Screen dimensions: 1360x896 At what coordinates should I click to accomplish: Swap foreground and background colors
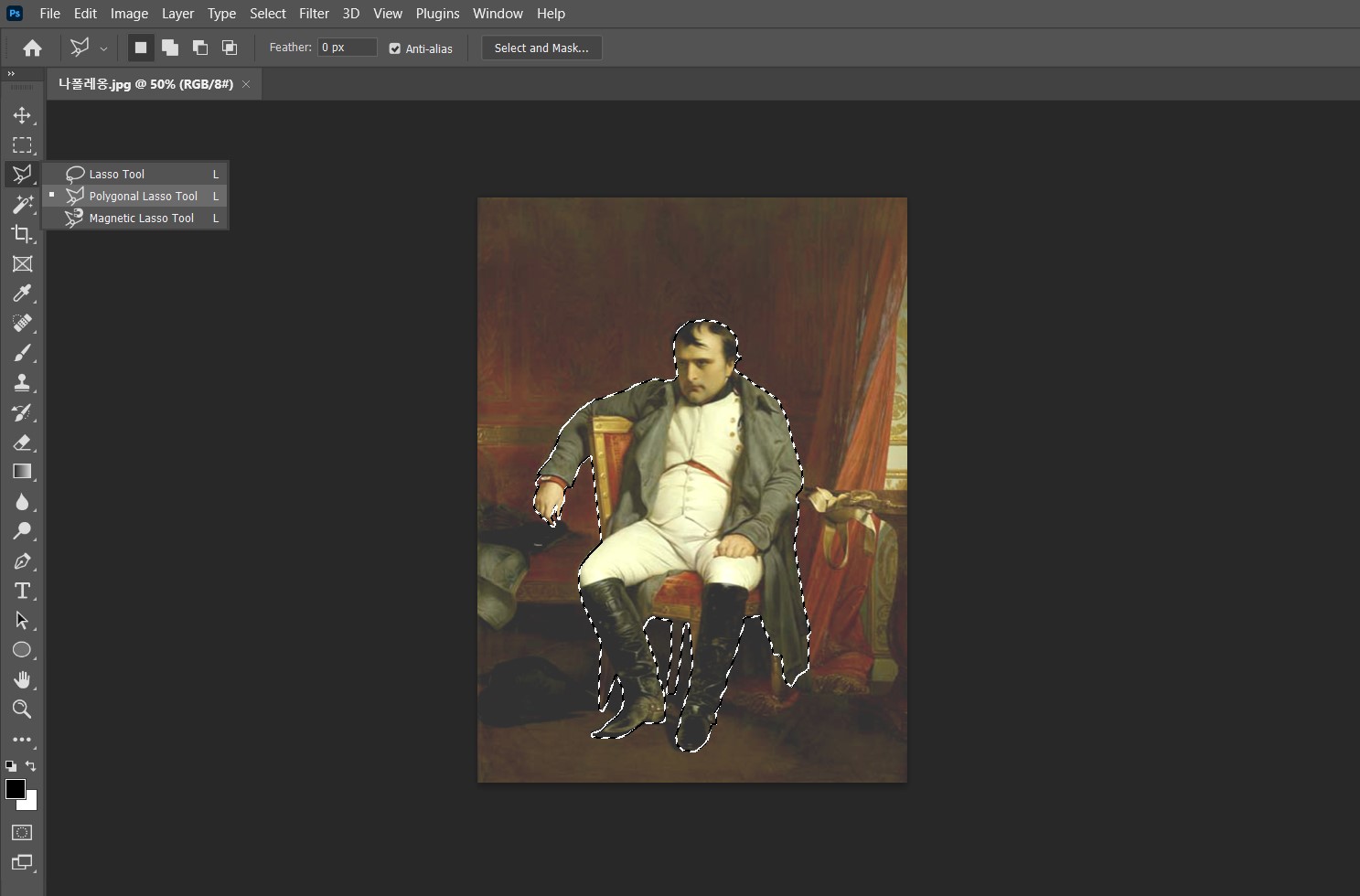coord(31,766)
